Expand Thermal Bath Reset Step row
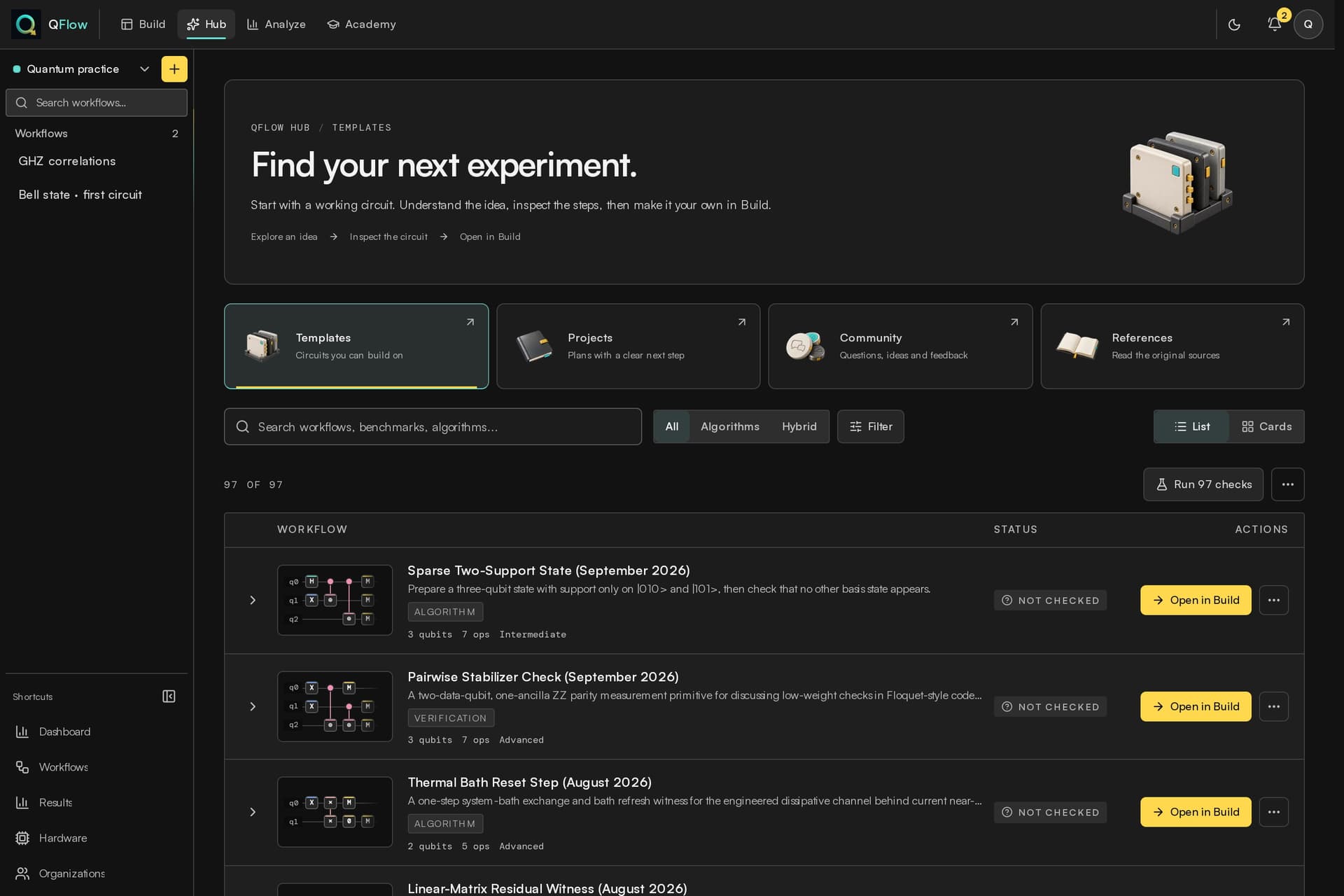The image size is (1344, 896). click(253, 813)
